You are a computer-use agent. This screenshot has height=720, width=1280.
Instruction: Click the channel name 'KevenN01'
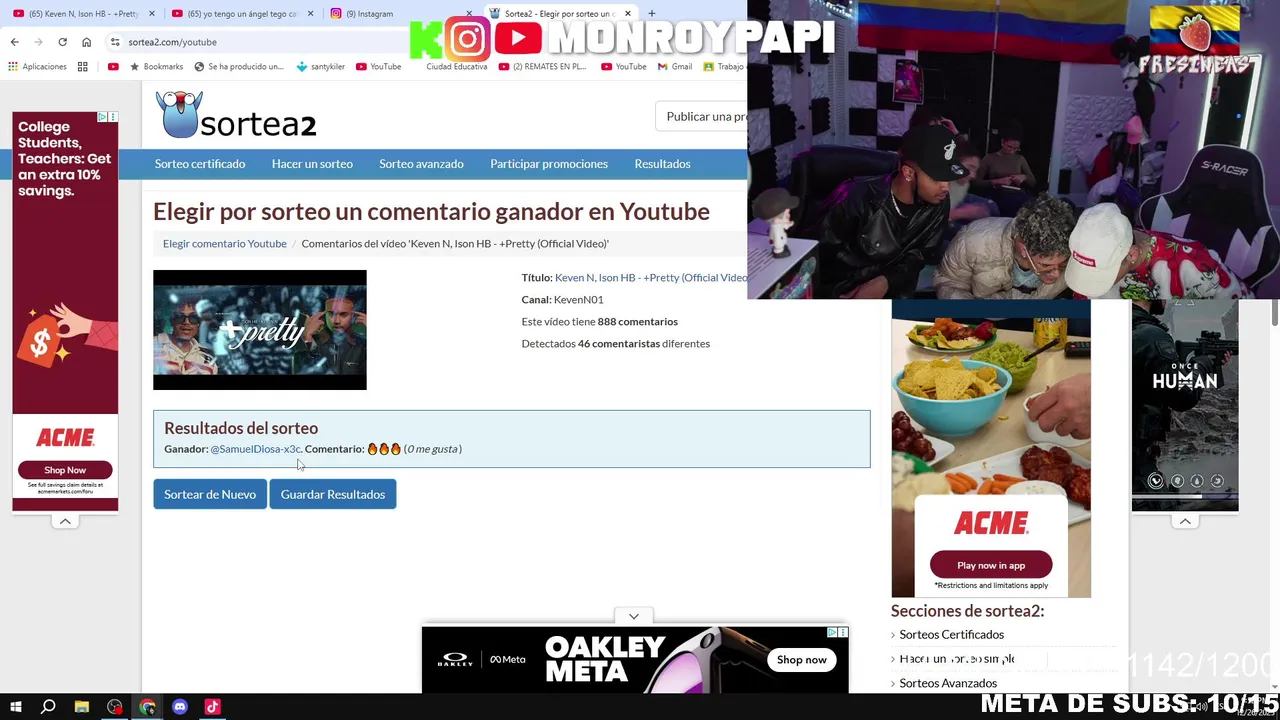click(x=579, y=299)
